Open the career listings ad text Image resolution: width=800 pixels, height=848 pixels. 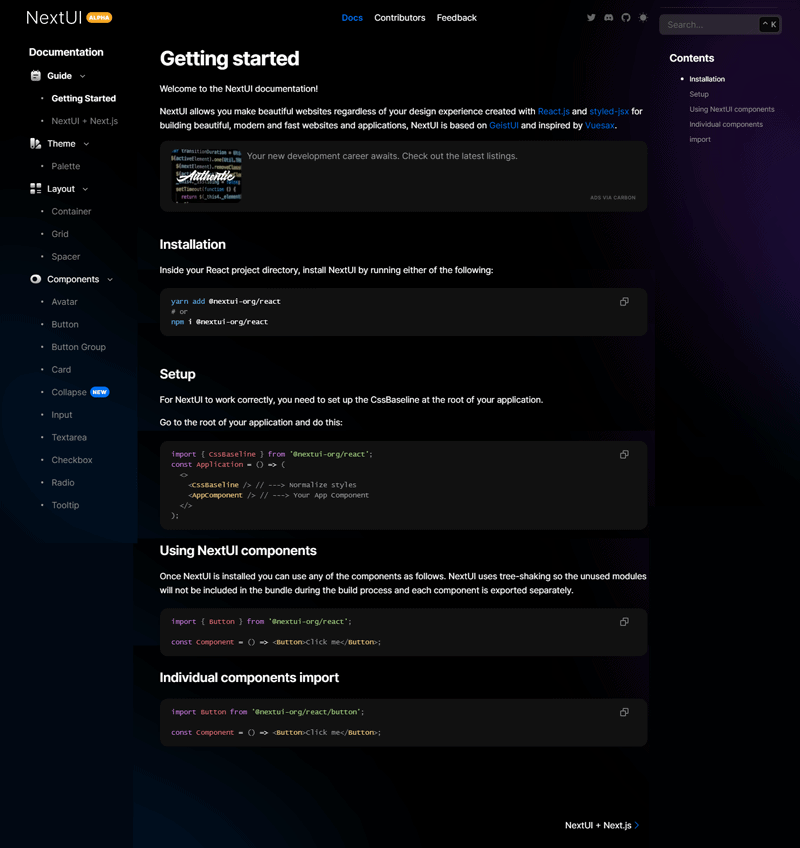[x=382, y=156]
